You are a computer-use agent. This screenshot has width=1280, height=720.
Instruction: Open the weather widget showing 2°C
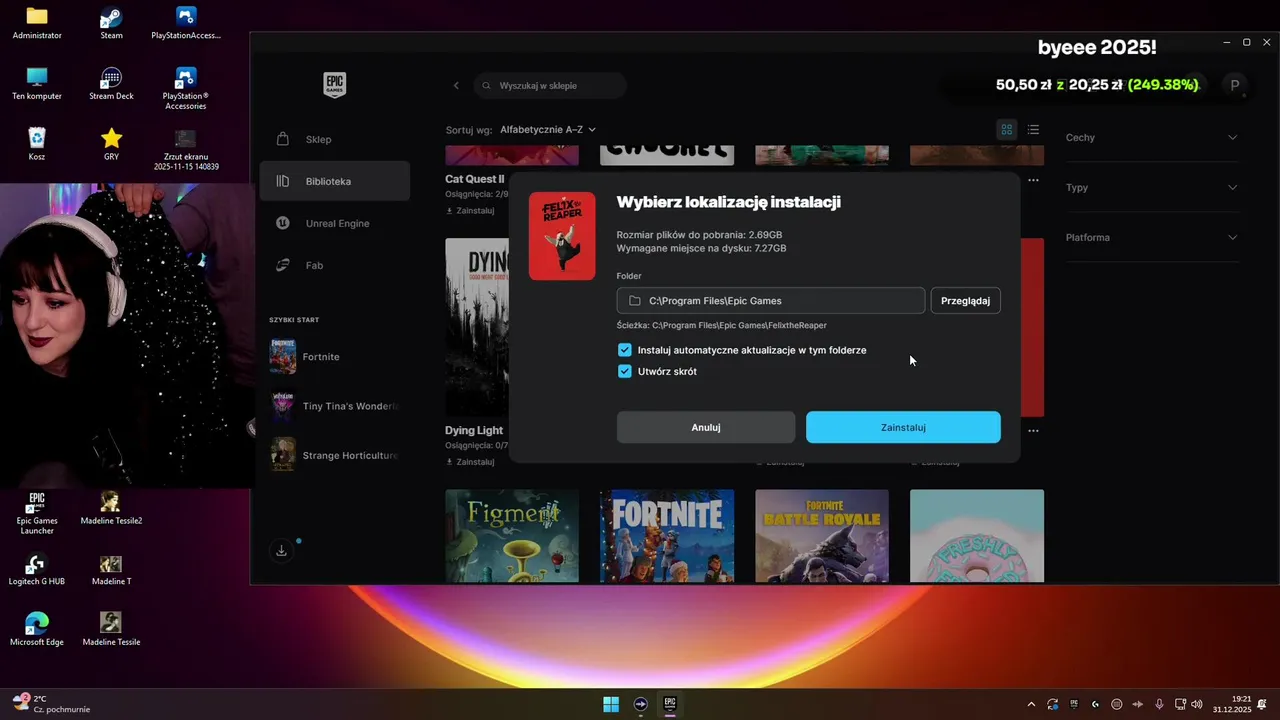pos(50,704)
